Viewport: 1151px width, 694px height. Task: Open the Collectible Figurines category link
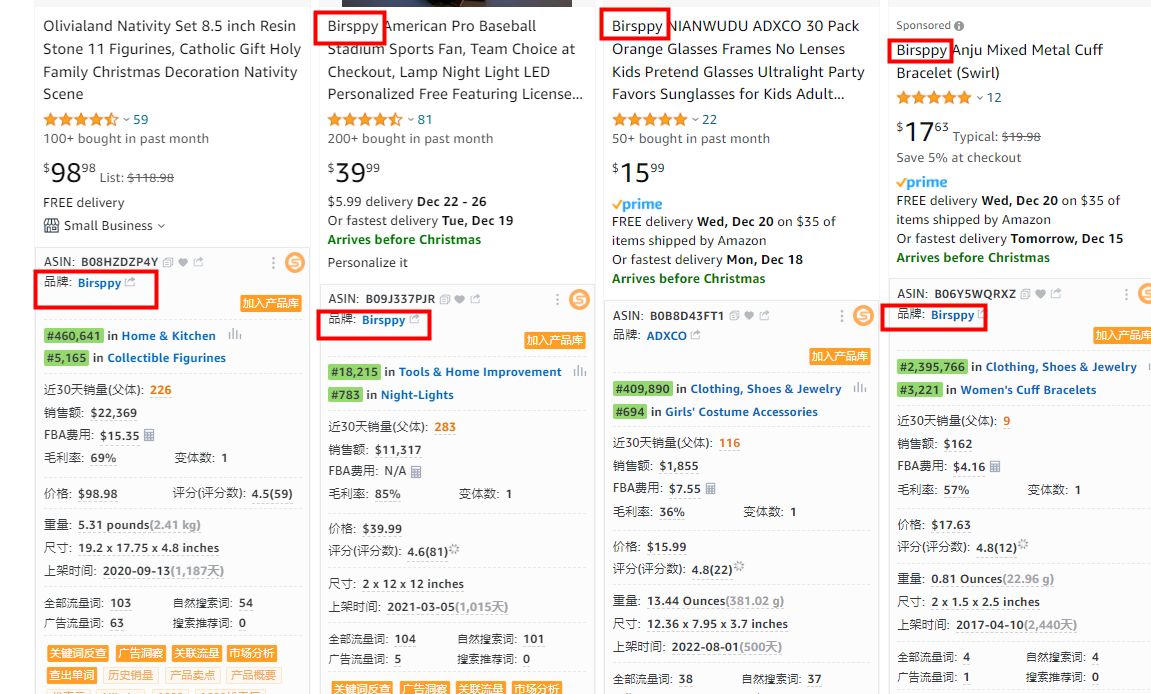pyautogui.click(x=167, y=358)
